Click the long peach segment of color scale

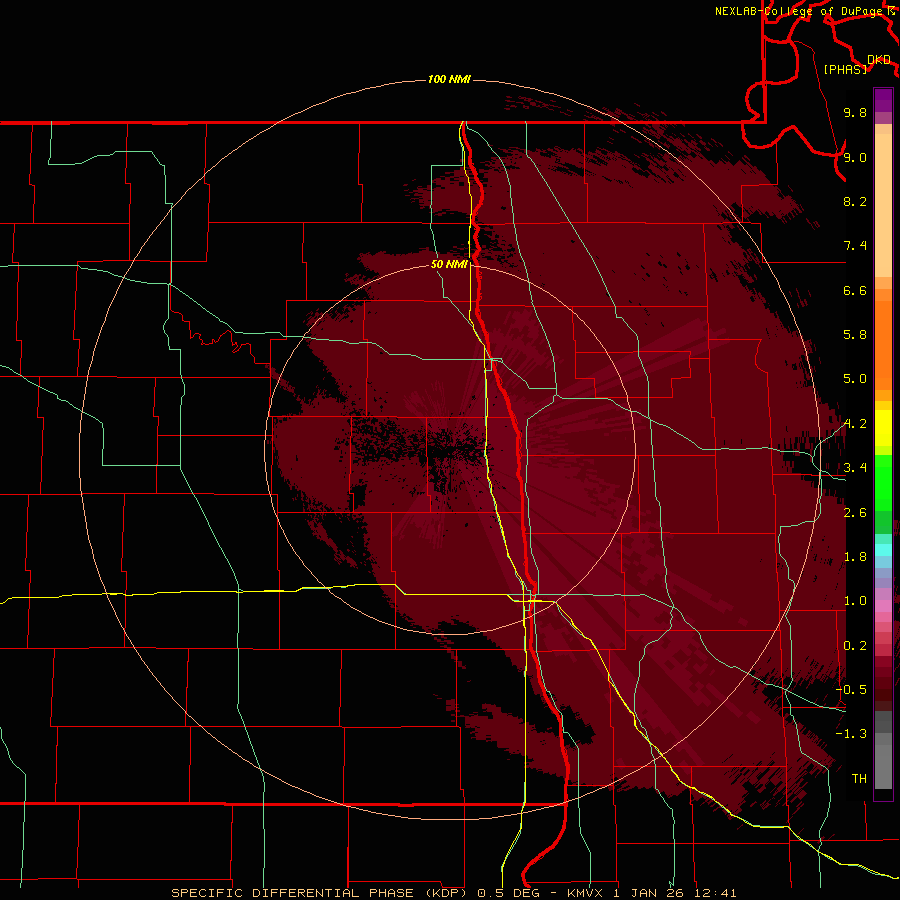point(883,205)
